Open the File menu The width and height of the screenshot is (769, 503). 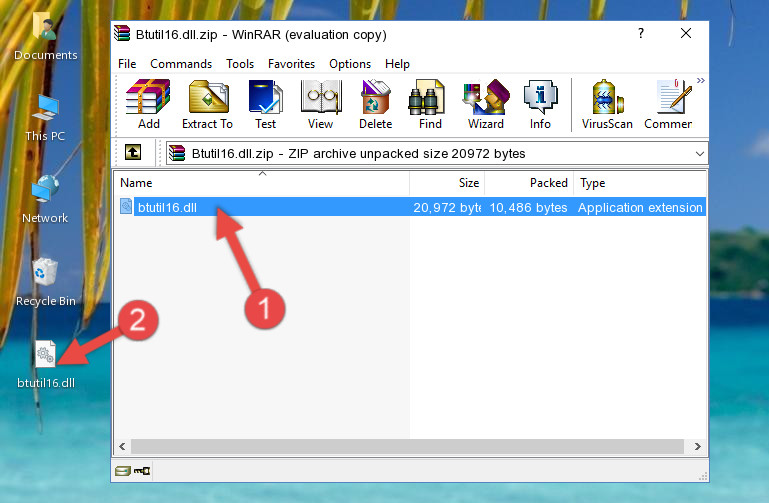click(x=127, y=64)
